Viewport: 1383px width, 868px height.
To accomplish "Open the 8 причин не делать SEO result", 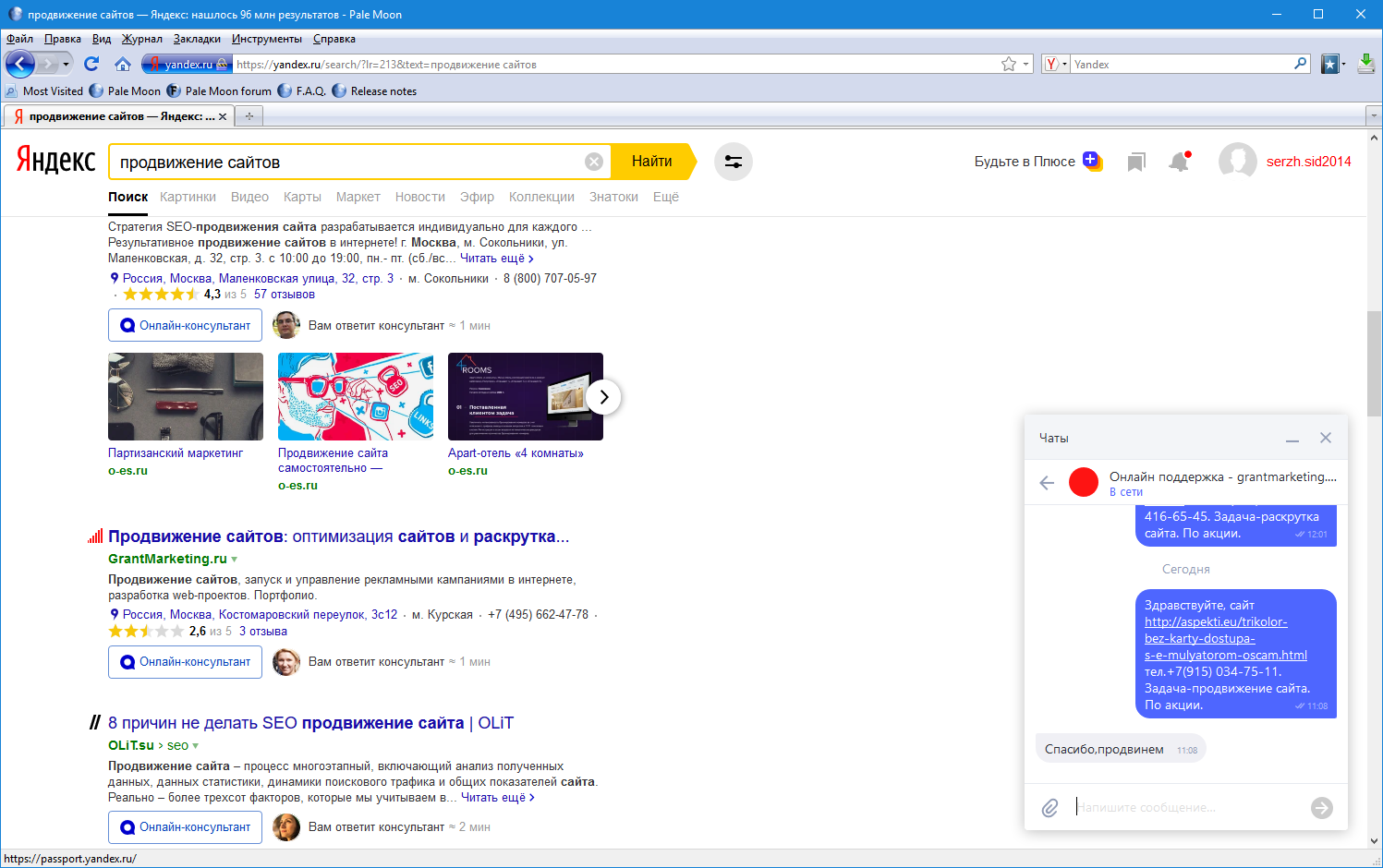I will pyautogui.click(x=310, y=723).
